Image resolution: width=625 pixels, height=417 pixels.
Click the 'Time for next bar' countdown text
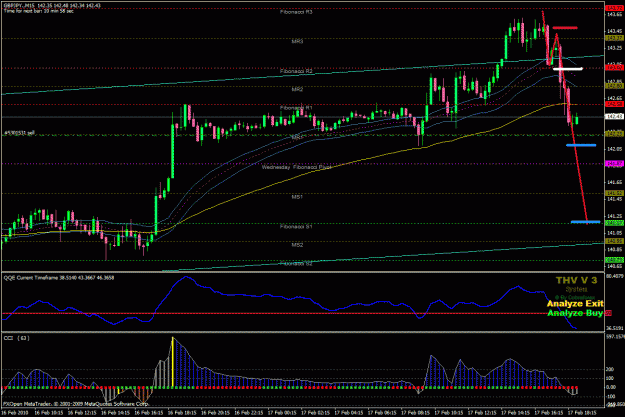click(39, 11)
